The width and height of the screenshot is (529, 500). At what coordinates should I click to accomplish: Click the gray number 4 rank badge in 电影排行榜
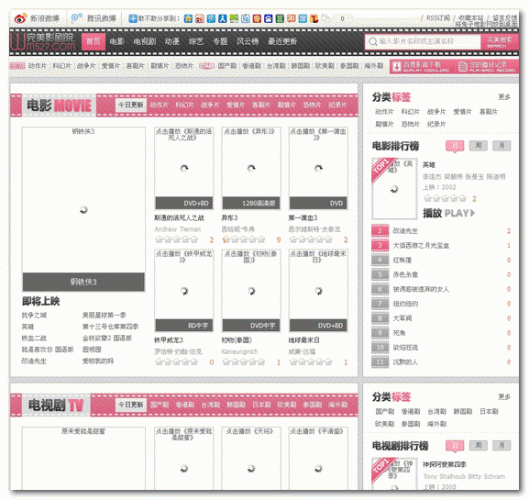tap(380, 260)
